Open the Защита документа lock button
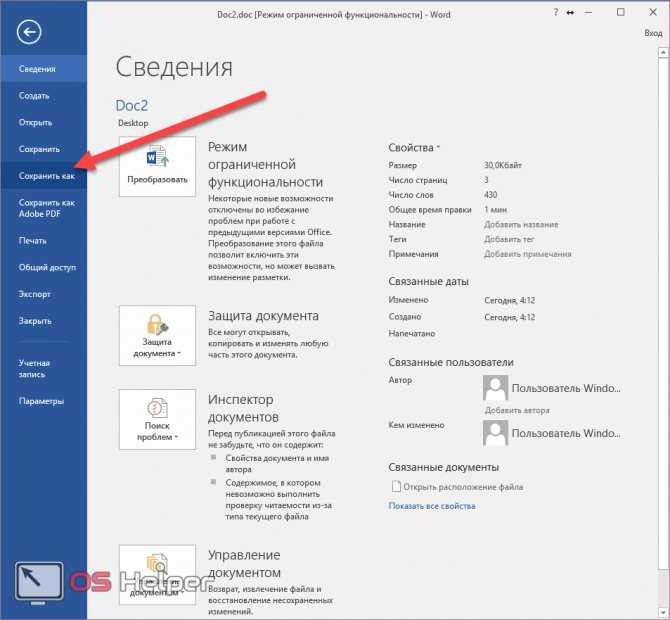Screen dimensions: 670x620 pyautogui.click(x=157, y=335)
